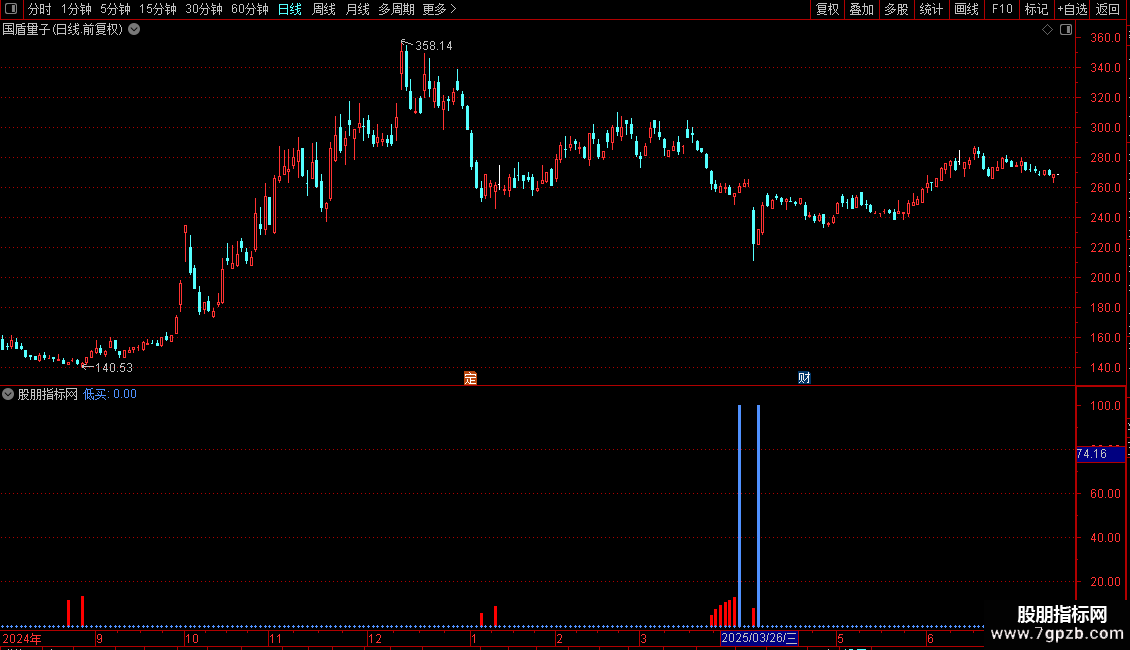The width and height of the screenshot is (1130, 650).
Task: Click the 财 financial report marker
Action: click(x=804, y=378)
